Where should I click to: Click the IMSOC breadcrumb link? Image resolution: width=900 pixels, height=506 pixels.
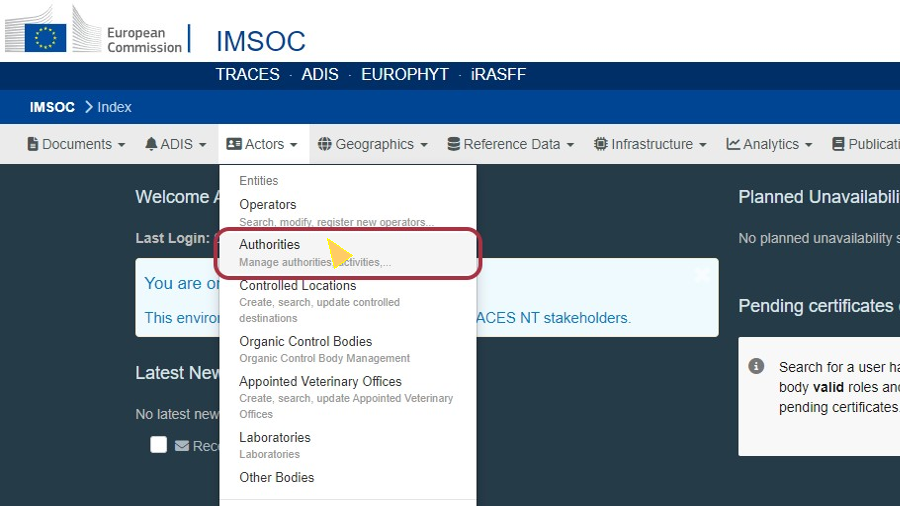52,107
